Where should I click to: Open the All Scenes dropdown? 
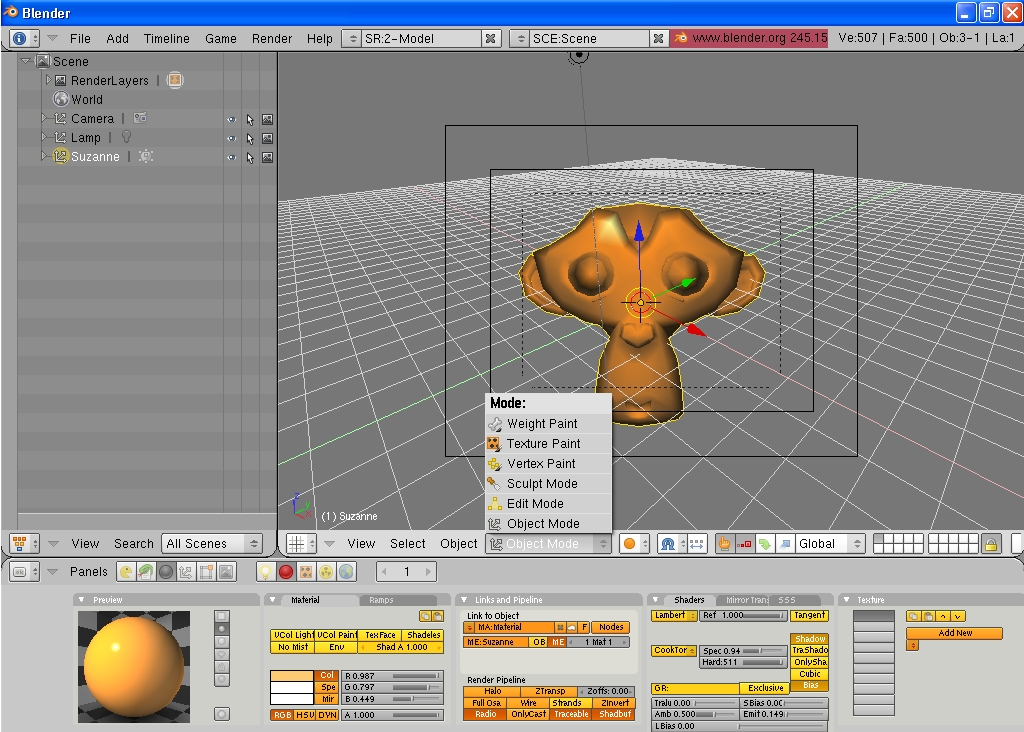(x=212, y=544)
